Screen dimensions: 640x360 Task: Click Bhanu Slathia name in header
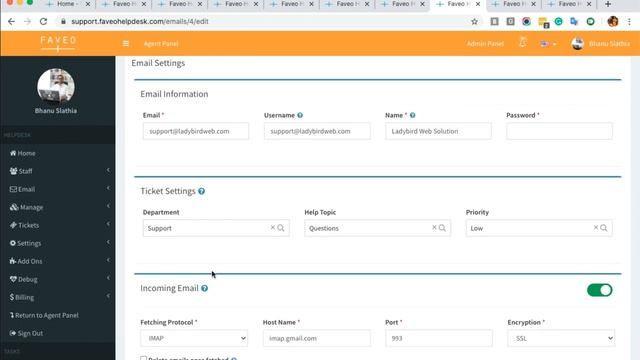(609, 44)
